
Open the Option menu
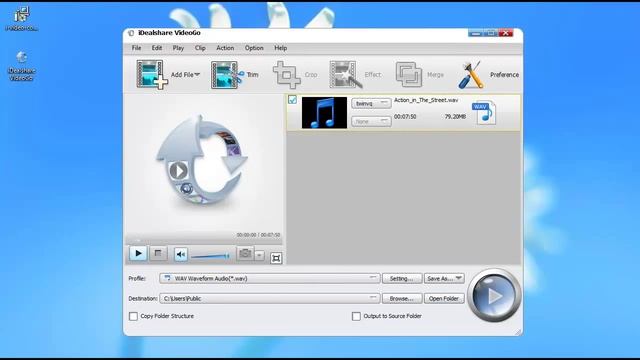tap(254, 48)
